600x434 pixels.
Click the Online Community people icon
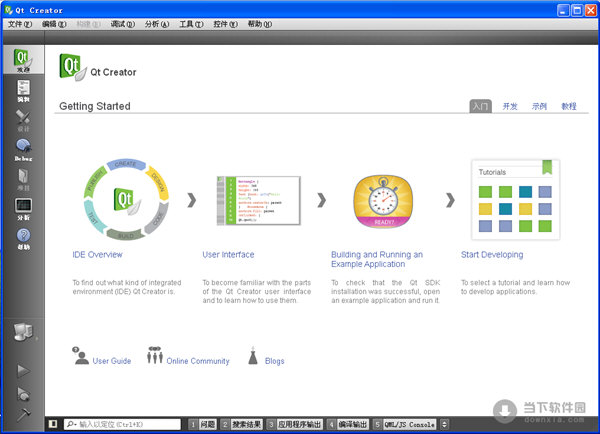[155, 355]
